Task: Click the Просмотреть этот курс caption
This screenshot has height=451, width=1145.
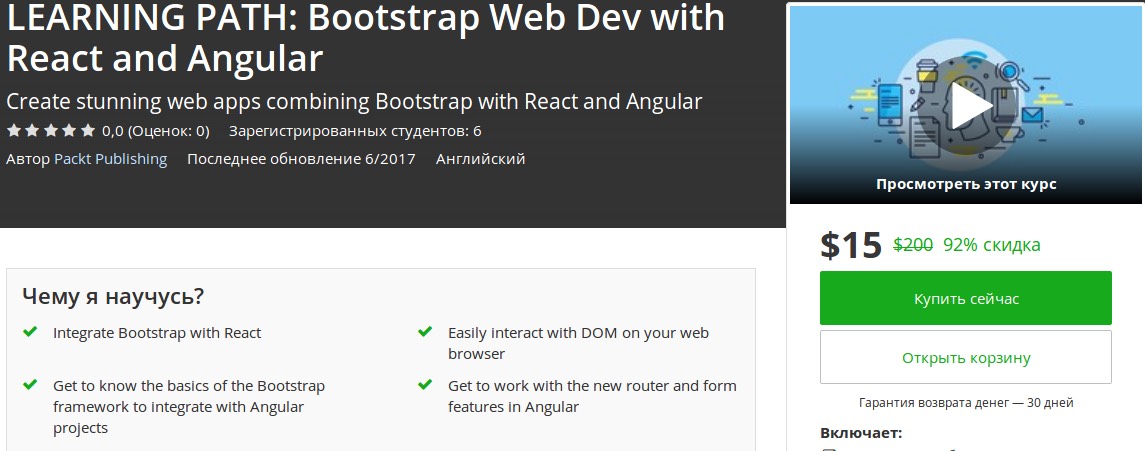Action: coord(966,184)
